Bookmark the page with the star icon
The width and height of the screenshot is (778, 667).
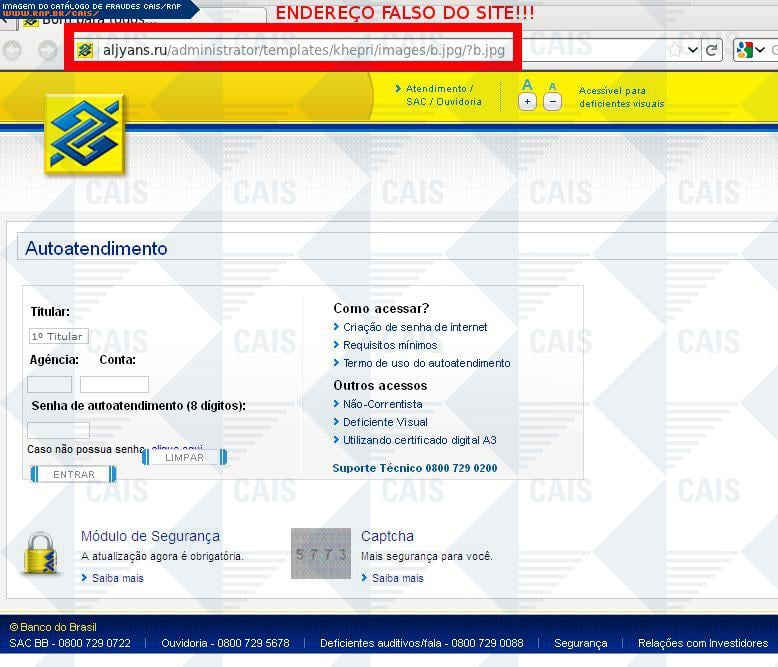pyautogui.click(x=675, y=50)
